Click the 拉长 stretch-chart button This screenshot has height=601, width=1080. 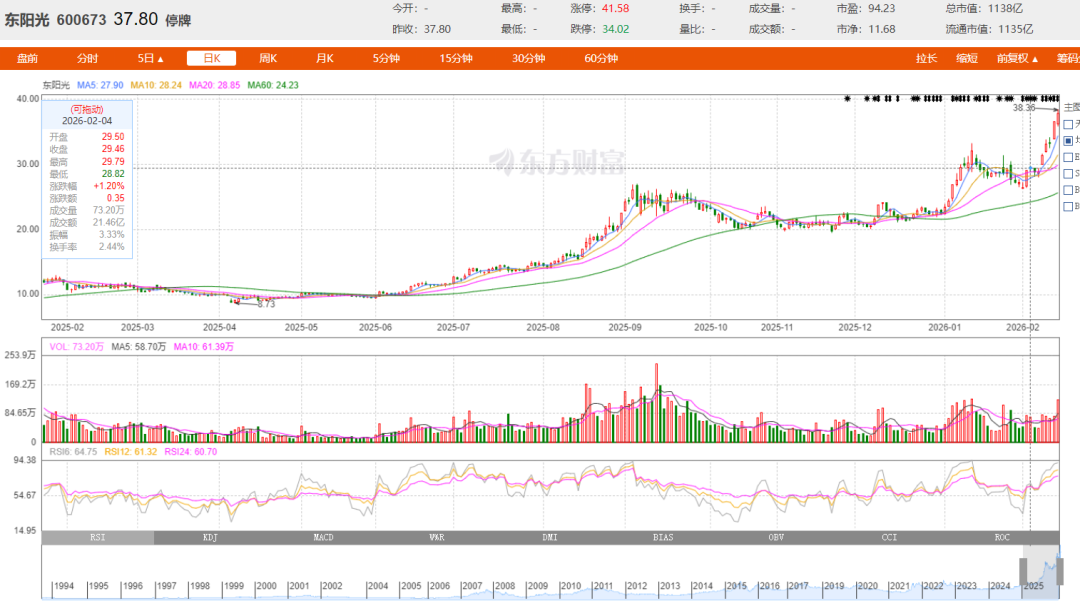tap(926, 59)
